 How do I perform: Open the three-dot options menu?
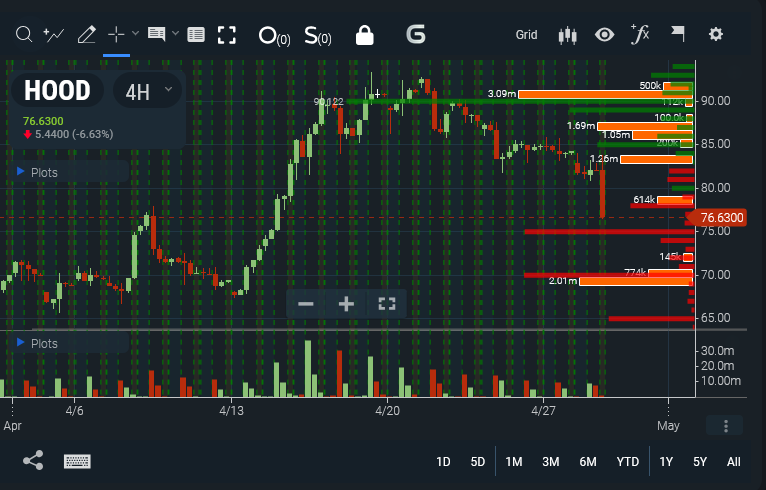[725, 426]
